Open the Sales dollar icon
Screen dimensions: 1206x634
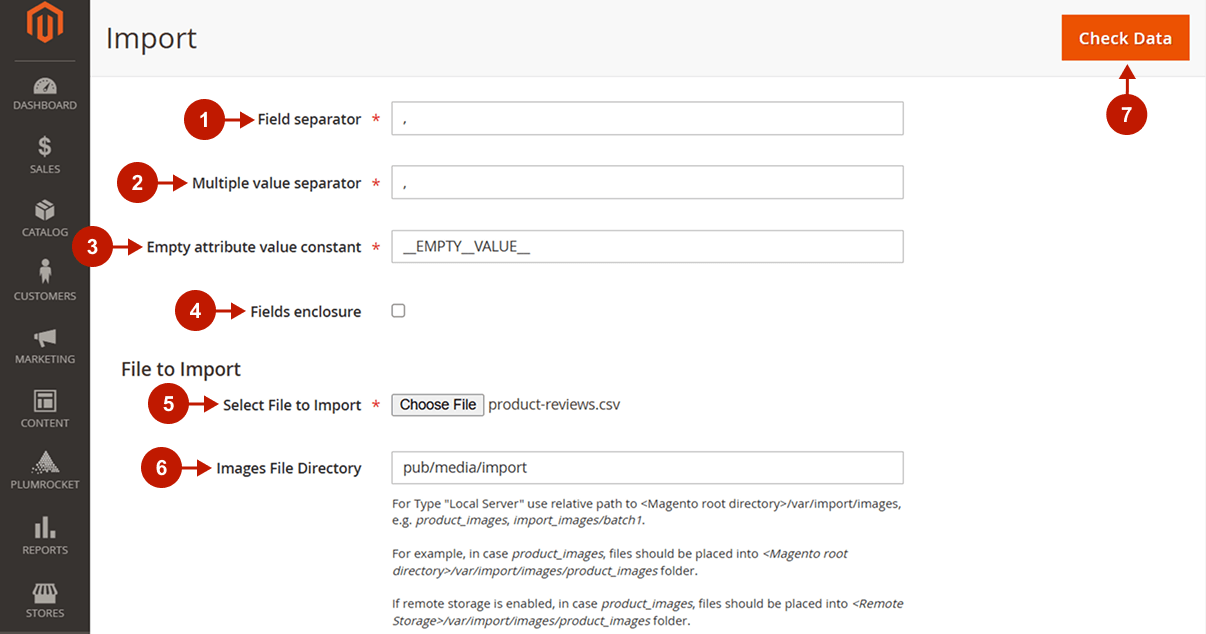coord(44,147)
